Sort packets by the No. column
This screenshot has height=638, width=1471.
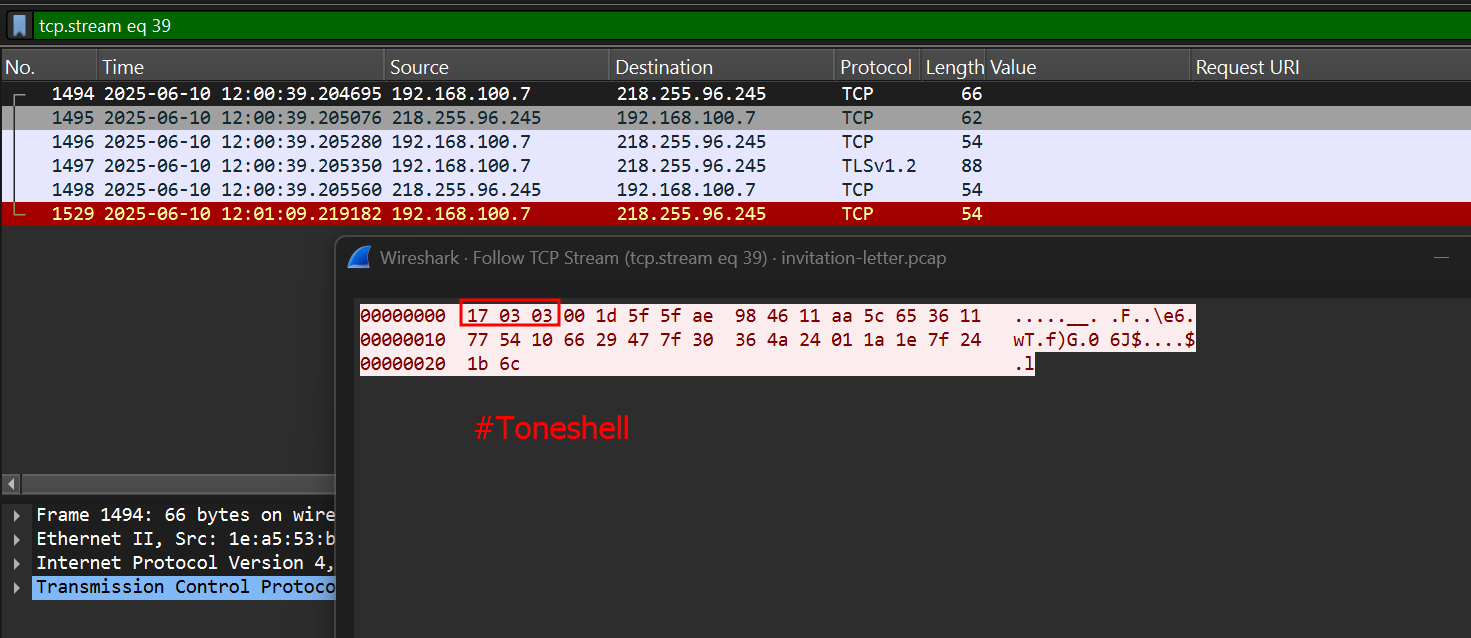pyautogui.click(x=48, y=68)
